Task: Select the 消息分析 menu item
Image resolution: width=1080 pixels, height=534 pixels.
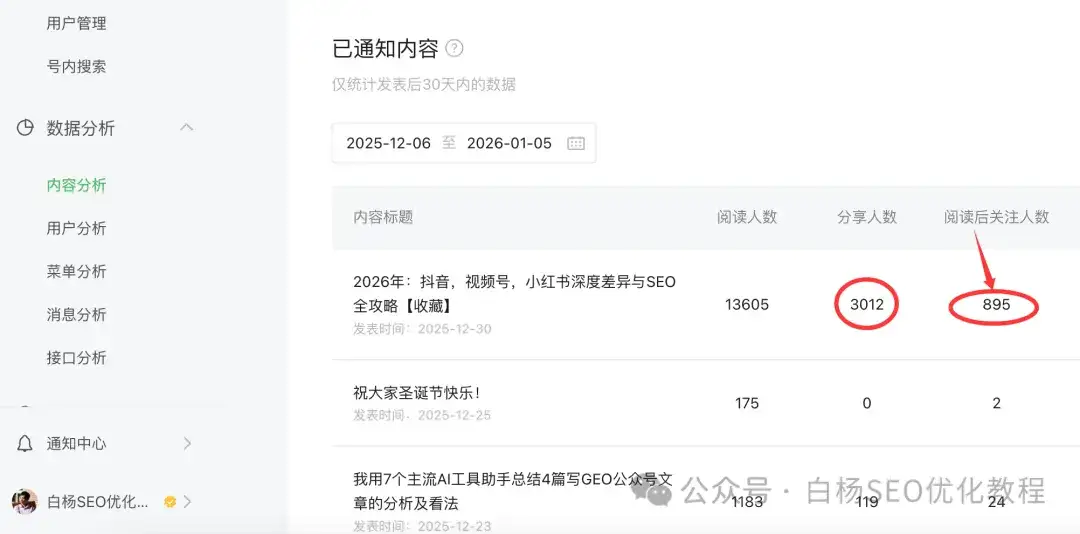Action: (x=76, y=315)
